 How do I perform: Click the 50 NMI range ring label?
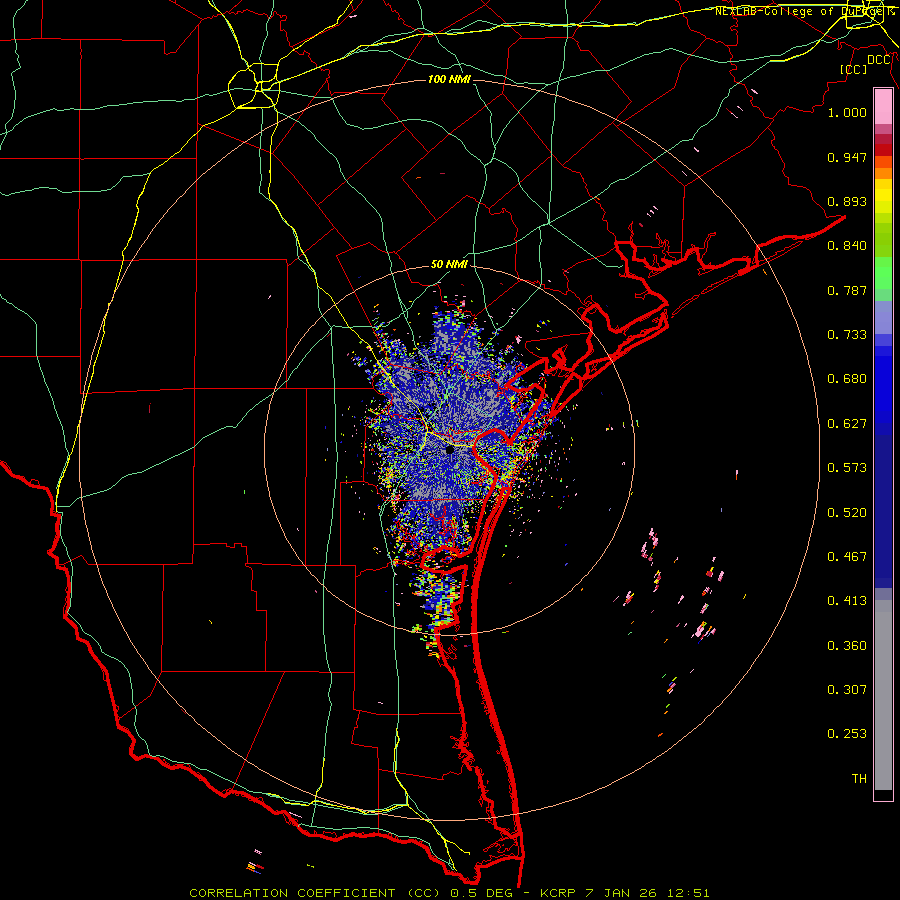[x=449, y=265]
